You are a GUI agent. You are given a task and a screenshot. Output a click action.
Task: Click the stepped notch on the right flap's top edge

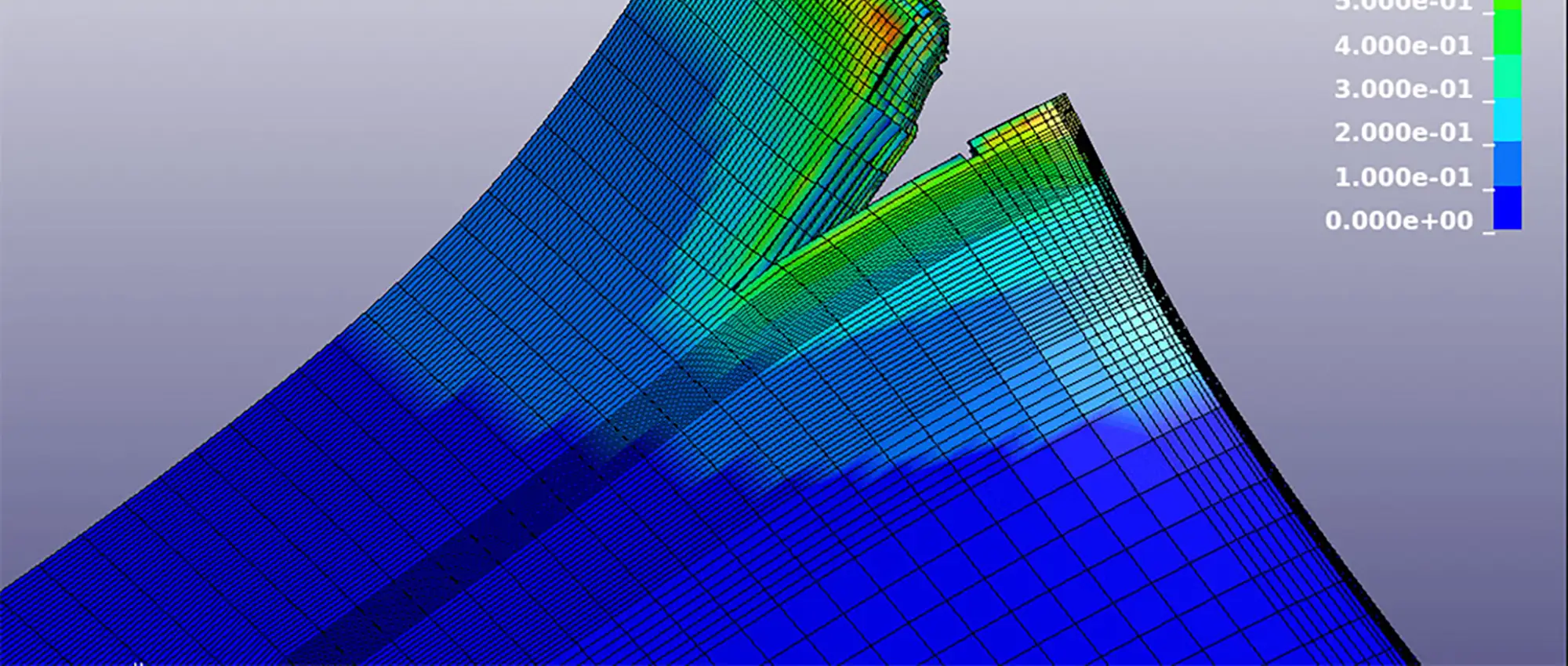[969, 147]
